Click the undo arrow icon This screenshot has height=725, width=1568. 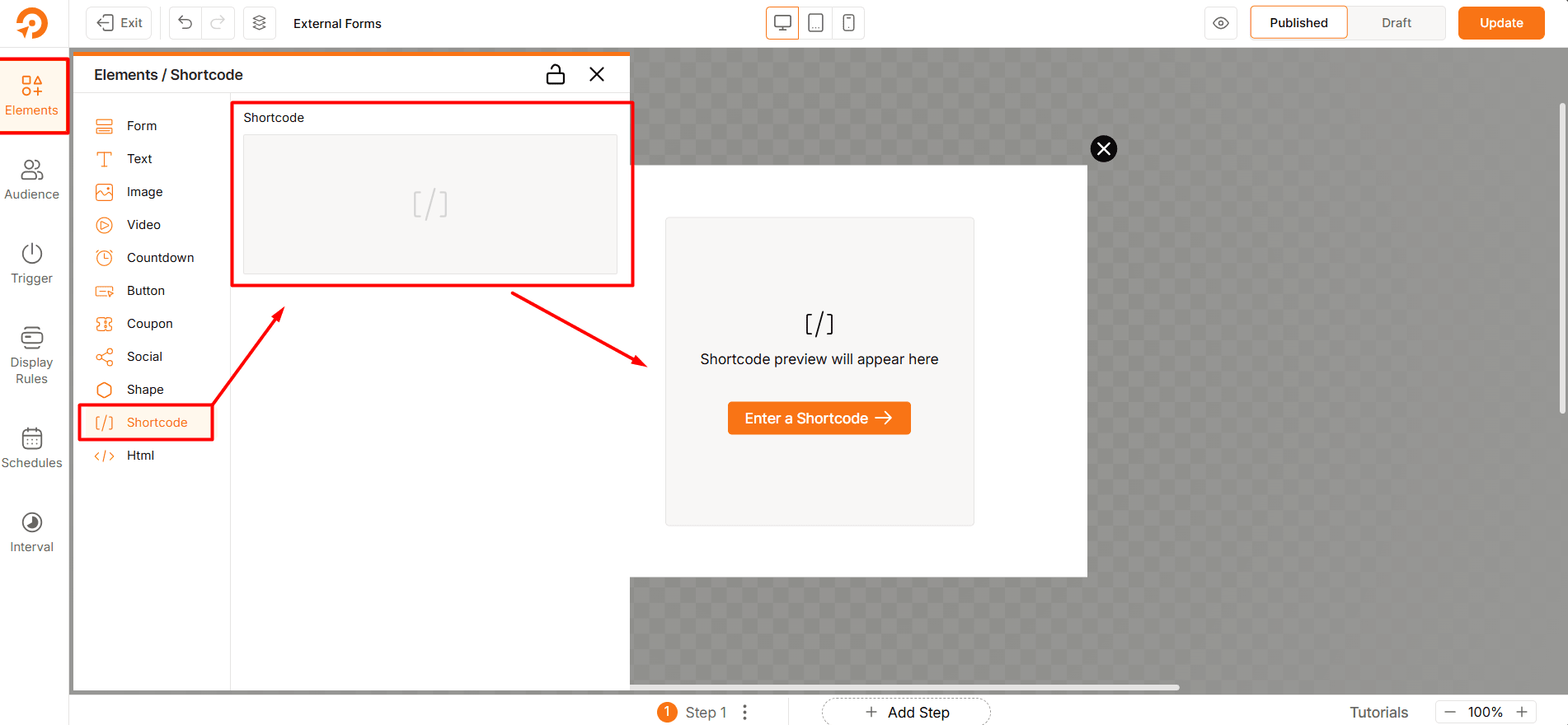point(185,23)
